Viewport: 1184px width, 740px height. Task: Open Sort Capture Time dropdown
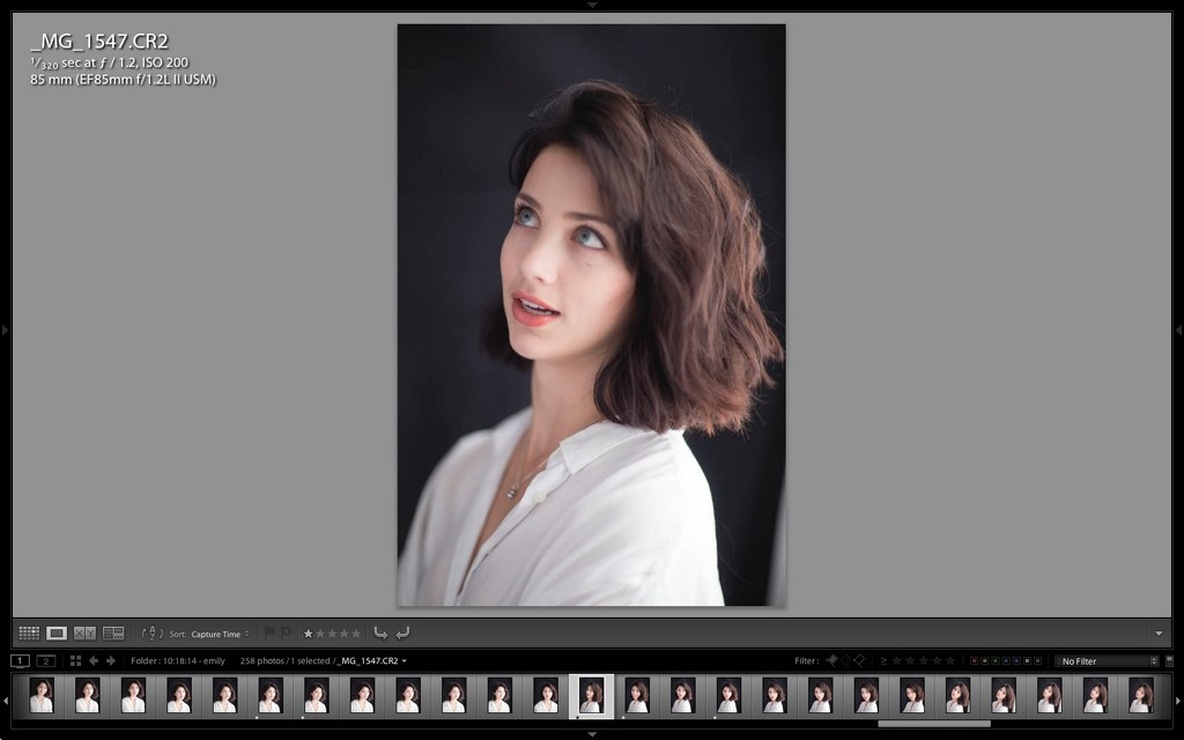[x=220, y=634]
